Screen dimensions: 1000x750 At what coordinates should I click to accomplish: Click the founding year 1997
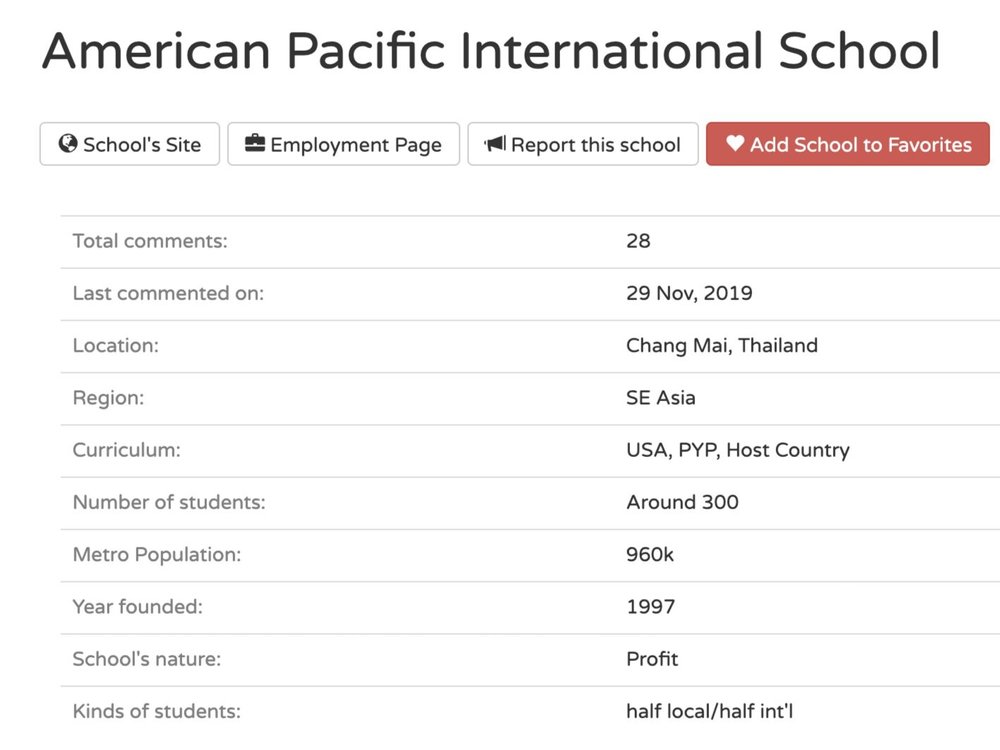coord(651,607)
